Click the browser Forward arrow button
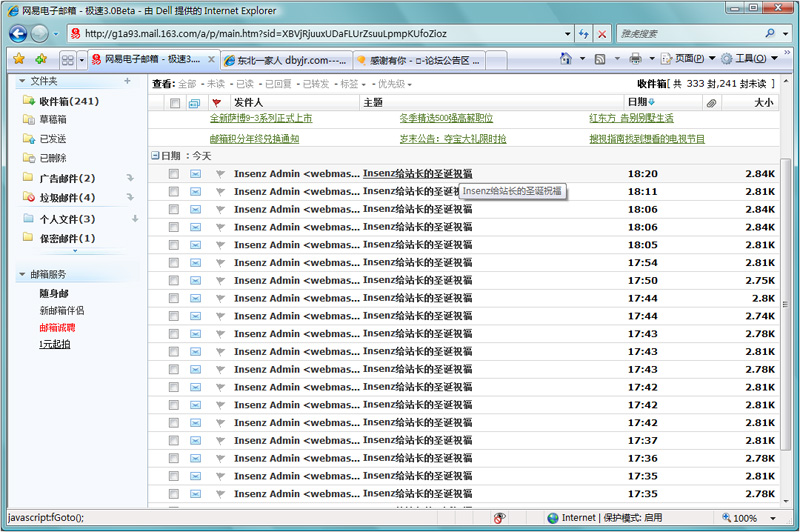The height and width of the screenshot is (532, 800). [39, 34]
